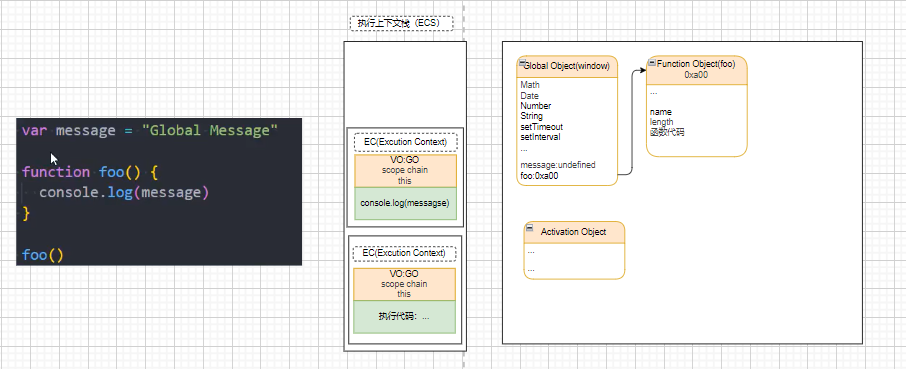906x369 pixels.
Task: Click the function foo() { code line
Action: (x=90, y=172)
